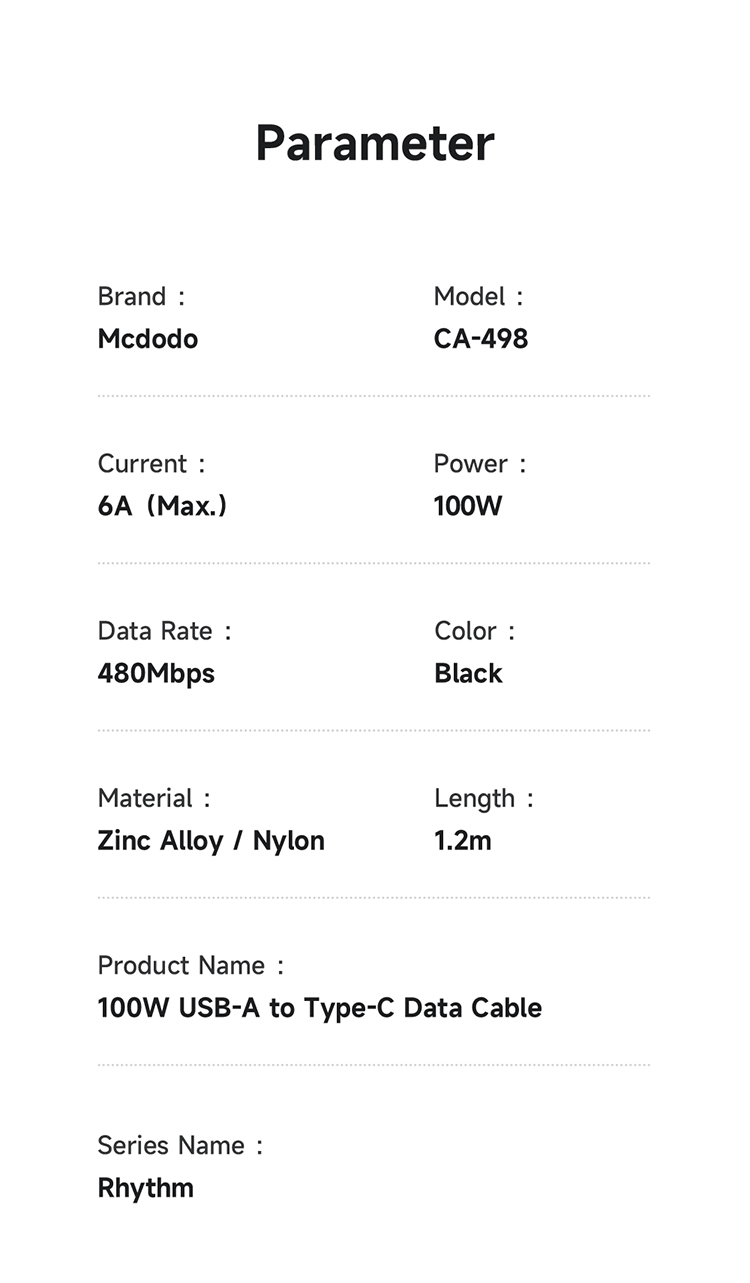Screen dimensions: 750x1283
Task: Select the Material label
Action: point(145,798)
